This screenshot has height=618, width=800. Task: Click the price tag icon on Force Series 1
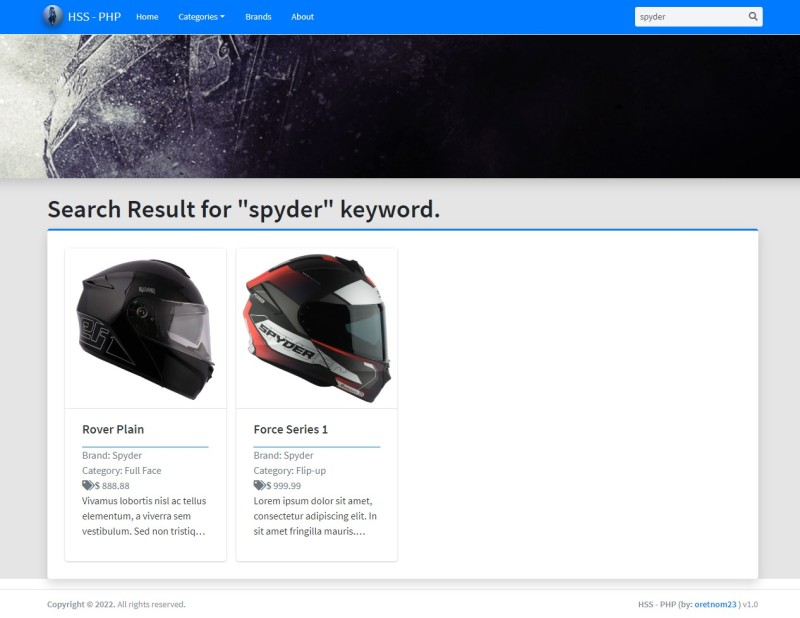pos(259,485)
